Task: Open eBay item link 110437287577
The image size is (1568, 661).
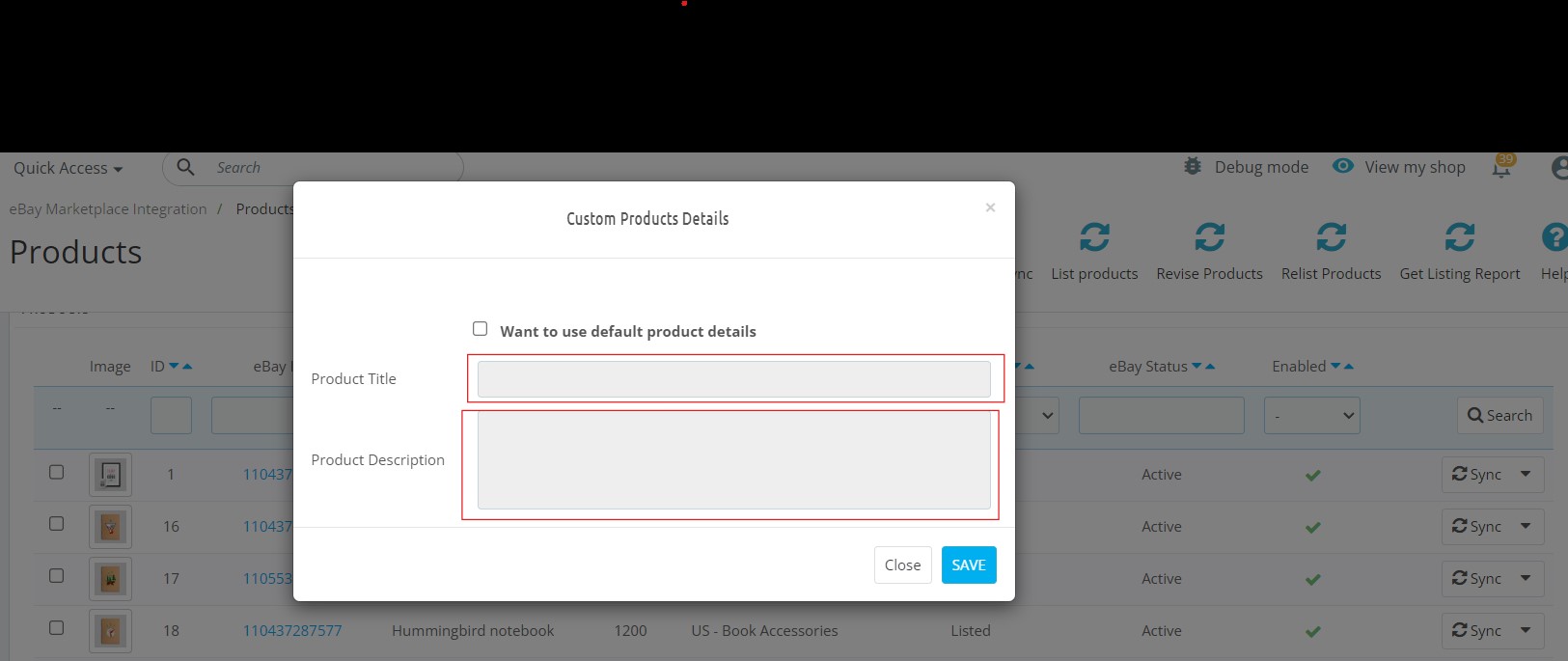Action: (x=292, y=630)
